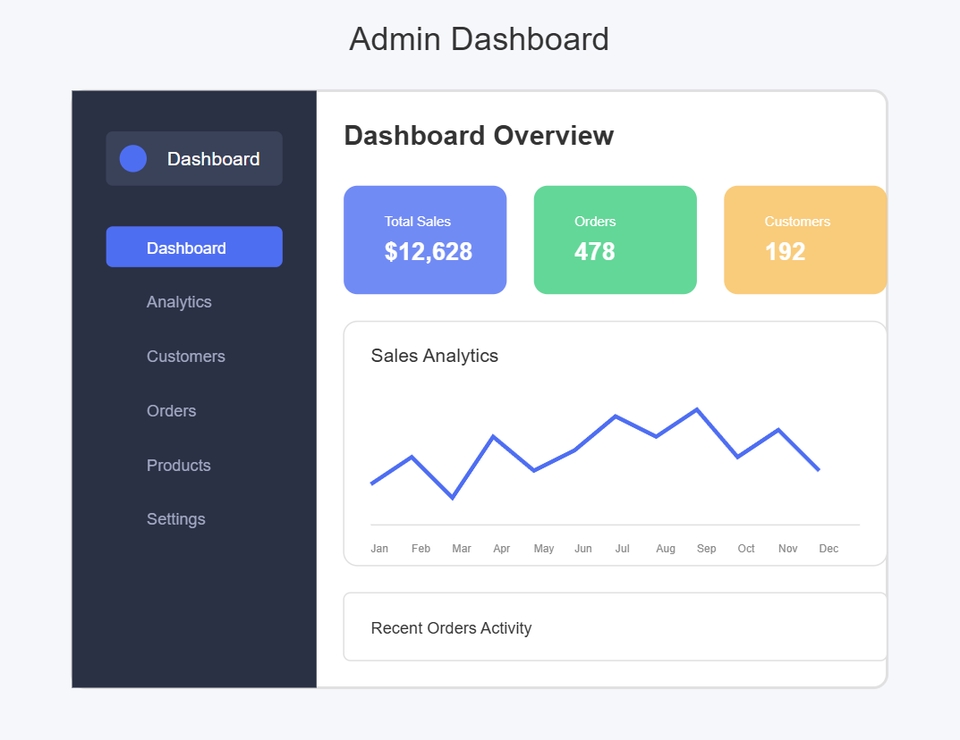
Task: Click the blue circle logo icon
Action: click(133, 159)
